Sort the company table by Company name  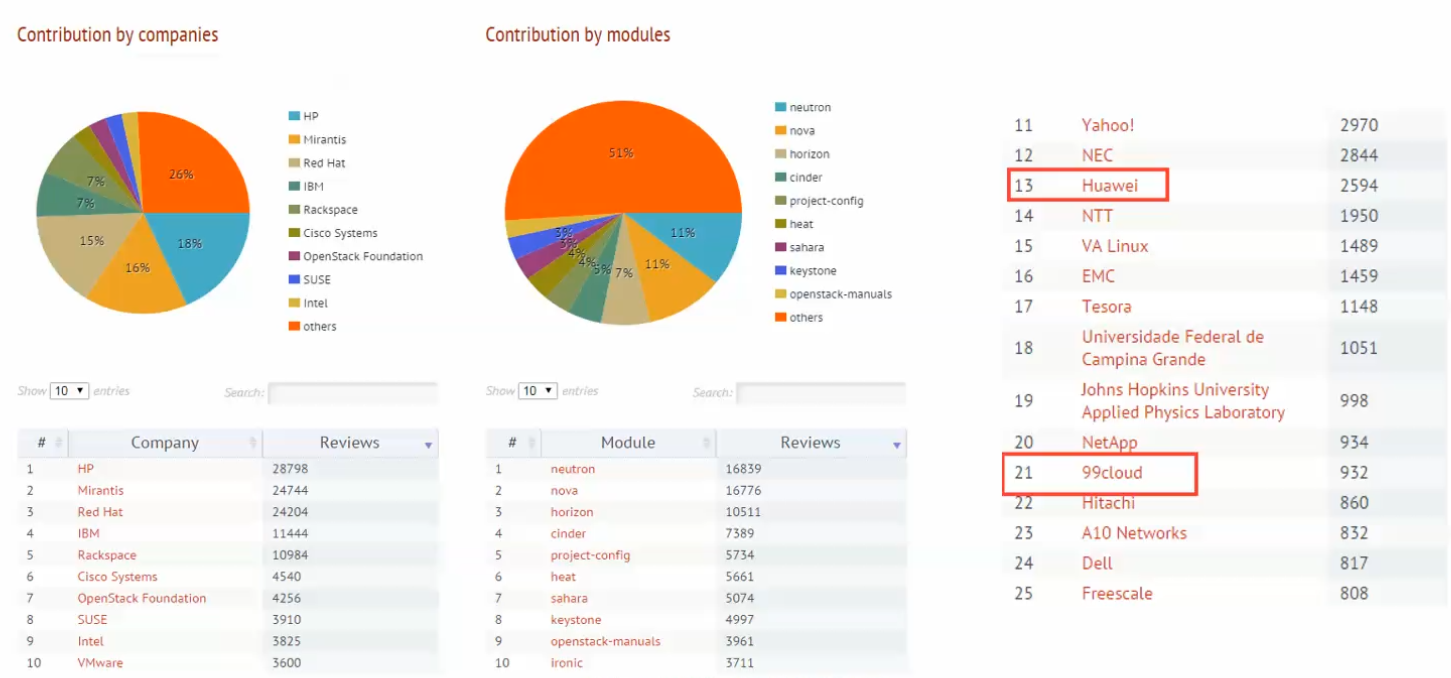click(x=166, y=442)
